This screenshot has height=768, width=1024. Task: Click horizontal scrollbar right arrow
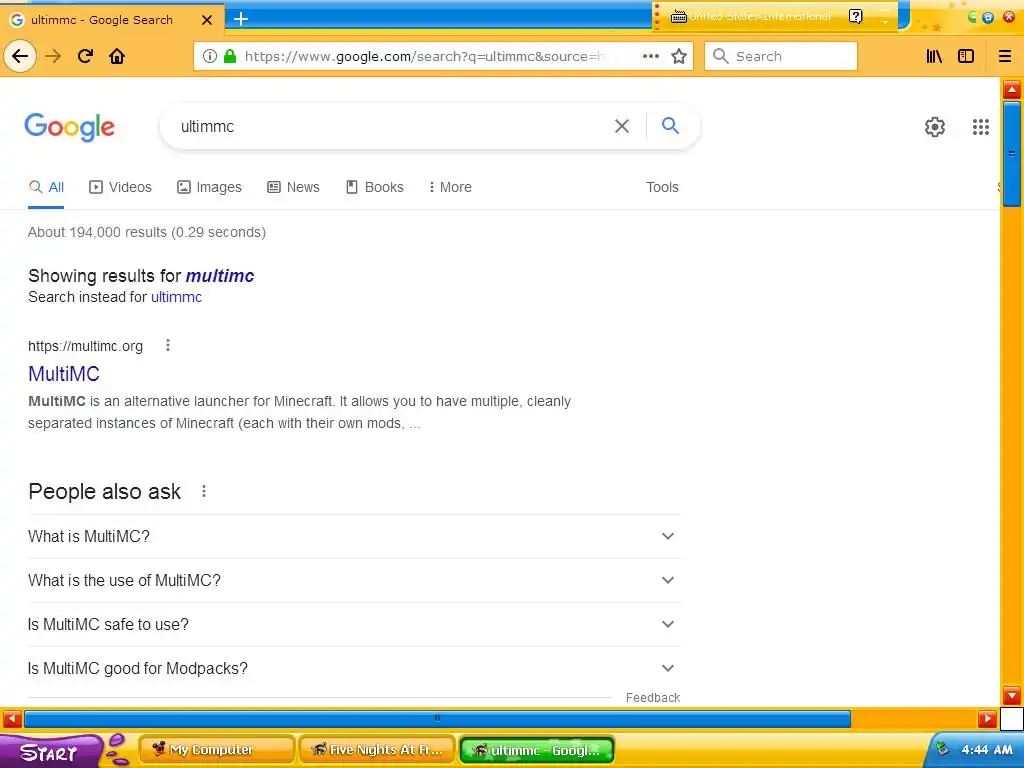[987, 719]
